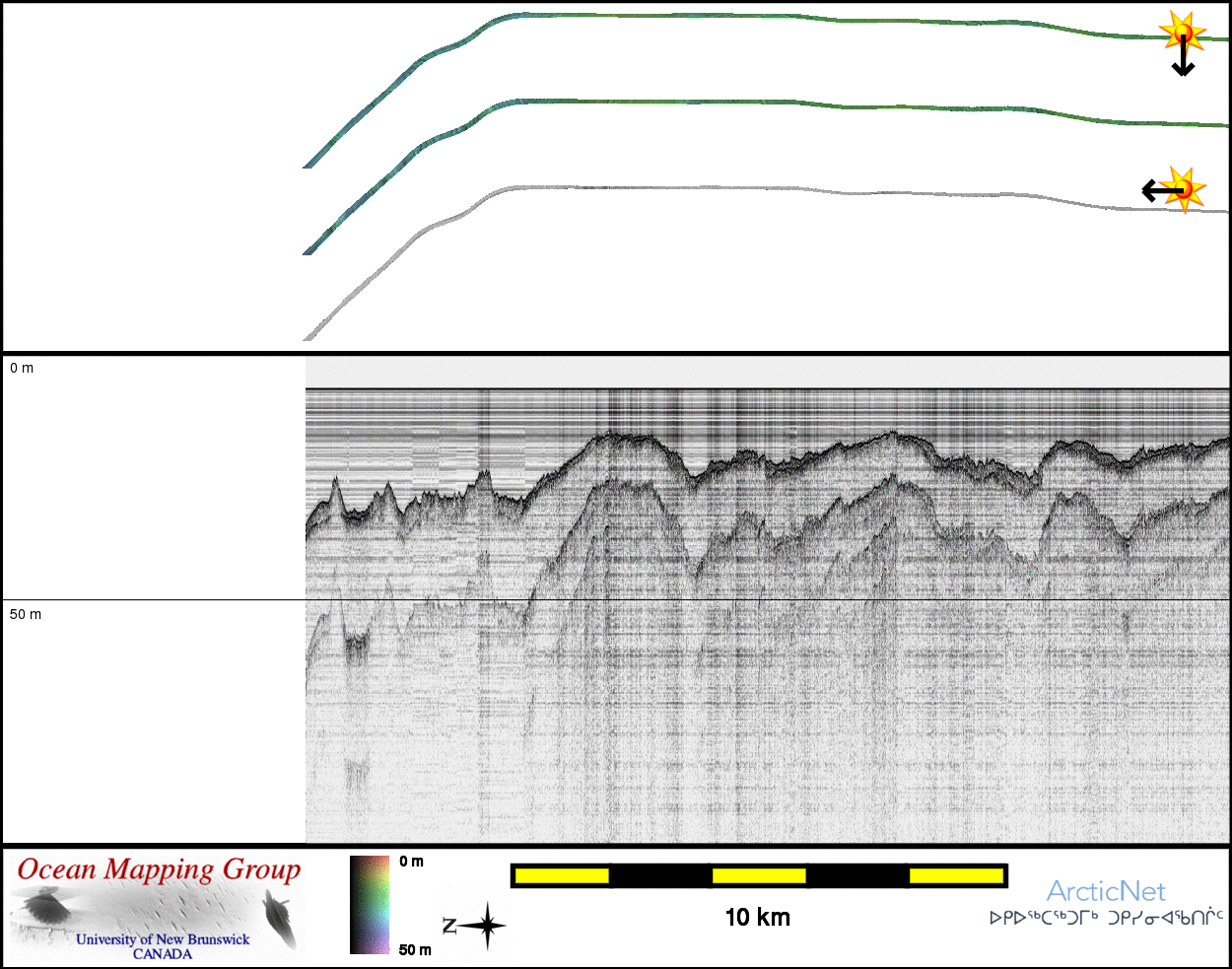
Task: Click the 0 m depth label in profile
Action: 22,368
